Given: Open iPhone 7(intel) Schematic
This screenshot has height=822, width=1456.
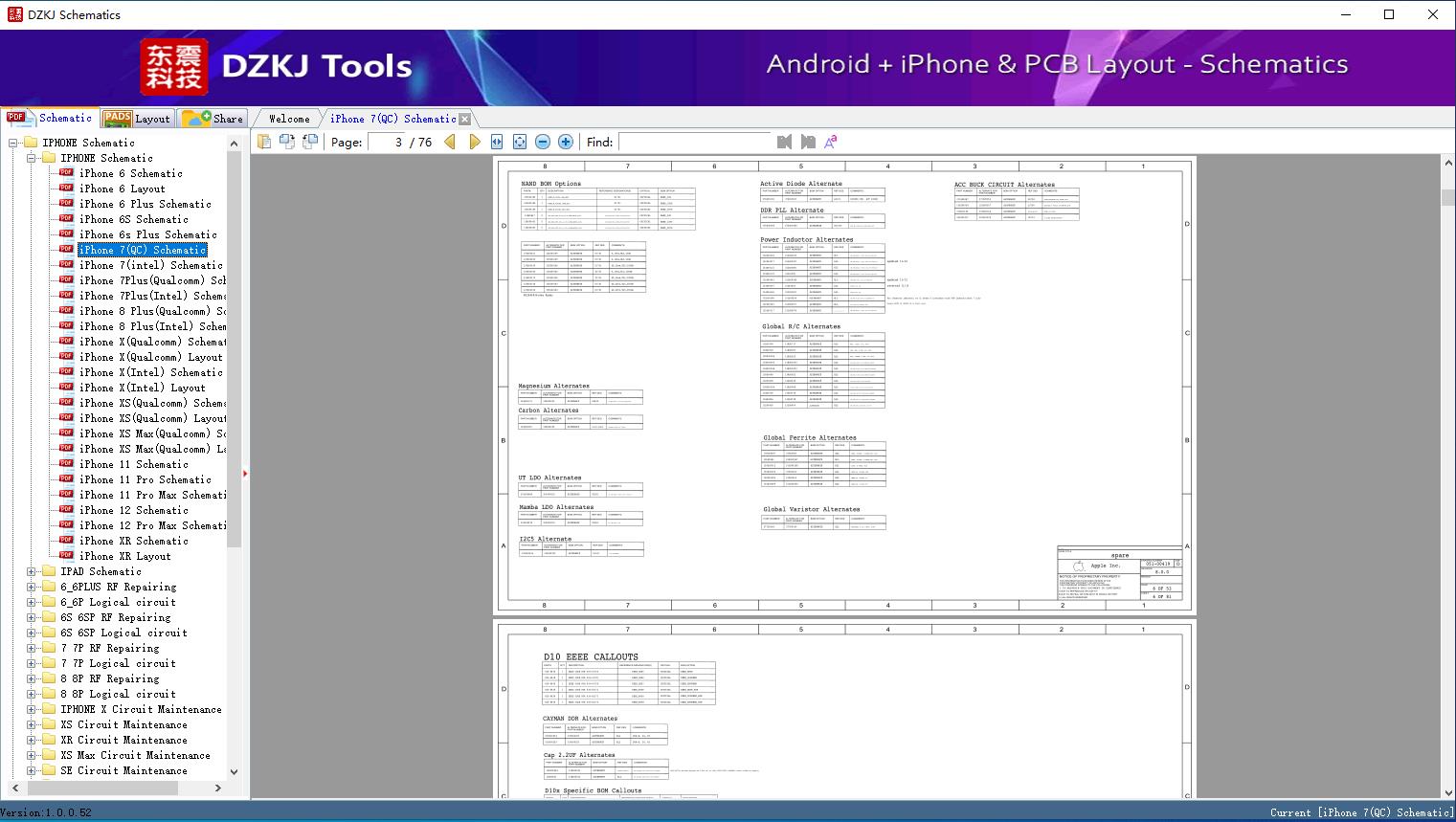Looking at the screenshot, I should (x=150, y=265).
